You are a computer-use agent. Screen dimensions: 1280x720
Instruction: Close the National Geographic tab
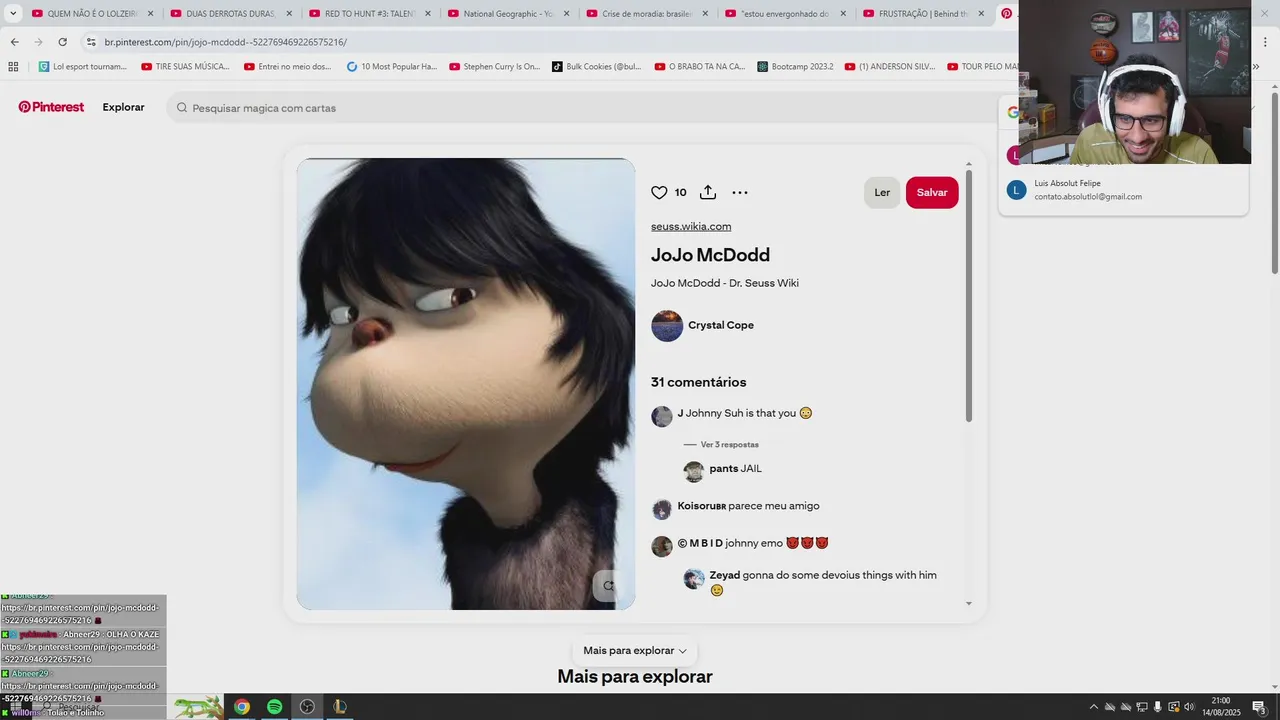tap(566, 14)
